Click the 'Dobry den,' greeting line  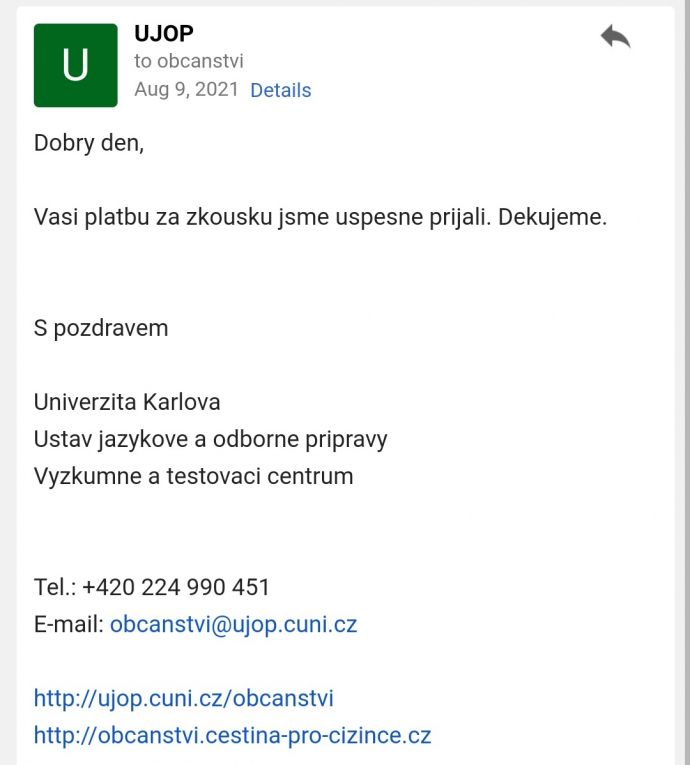[89, 143]
